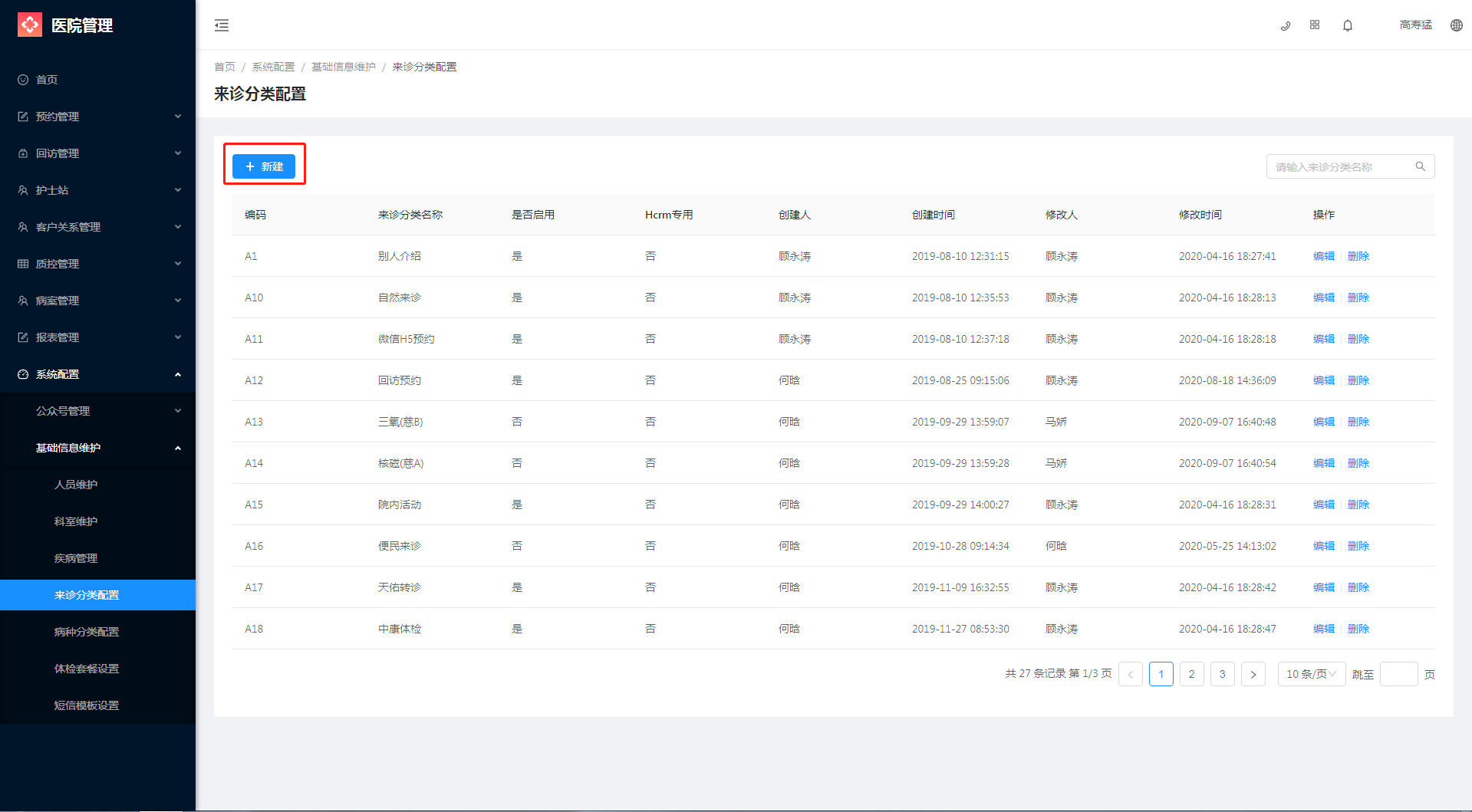Screen dimensions: 1472x812
Task: Go to next page arrow in pagination
Action: [x=1253, y=674]
